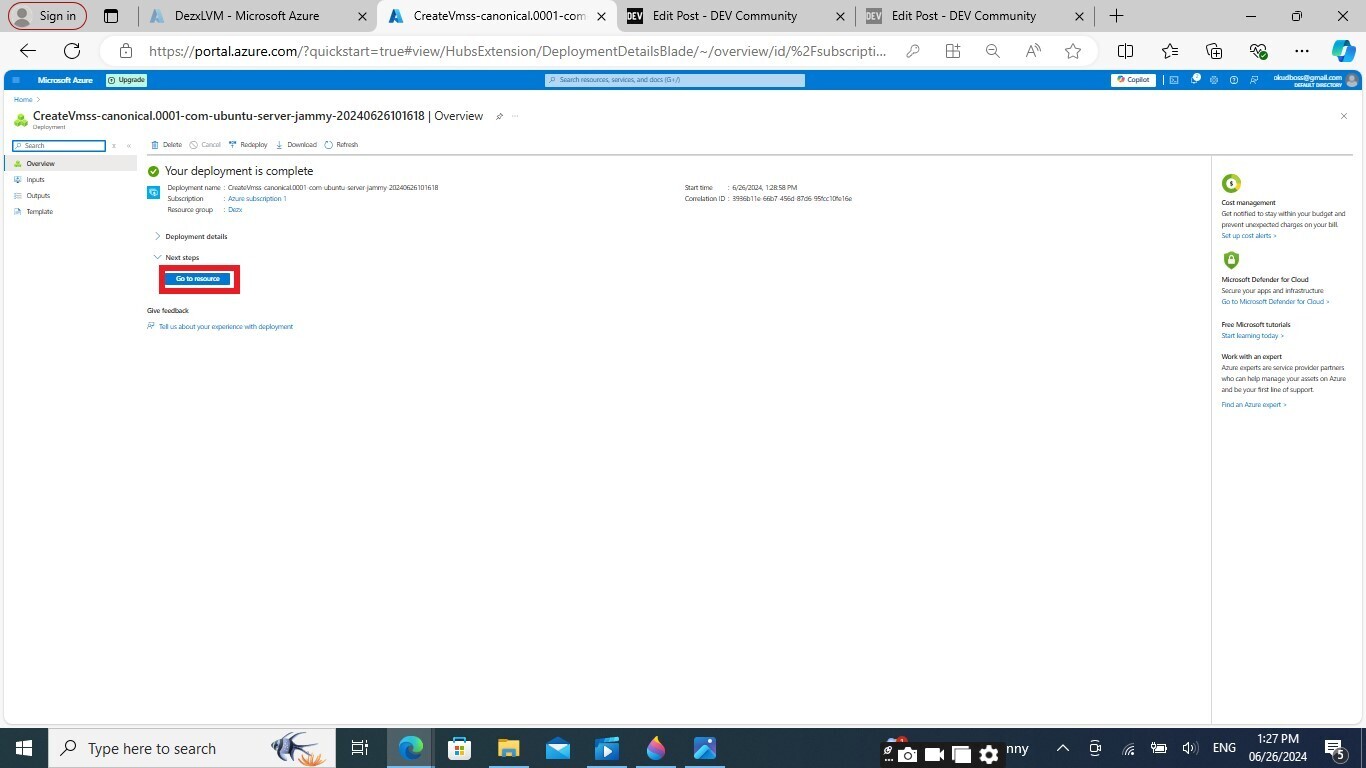Select Overview in left menu
Screen dimensions: 1366x768
tap(70, 164)
